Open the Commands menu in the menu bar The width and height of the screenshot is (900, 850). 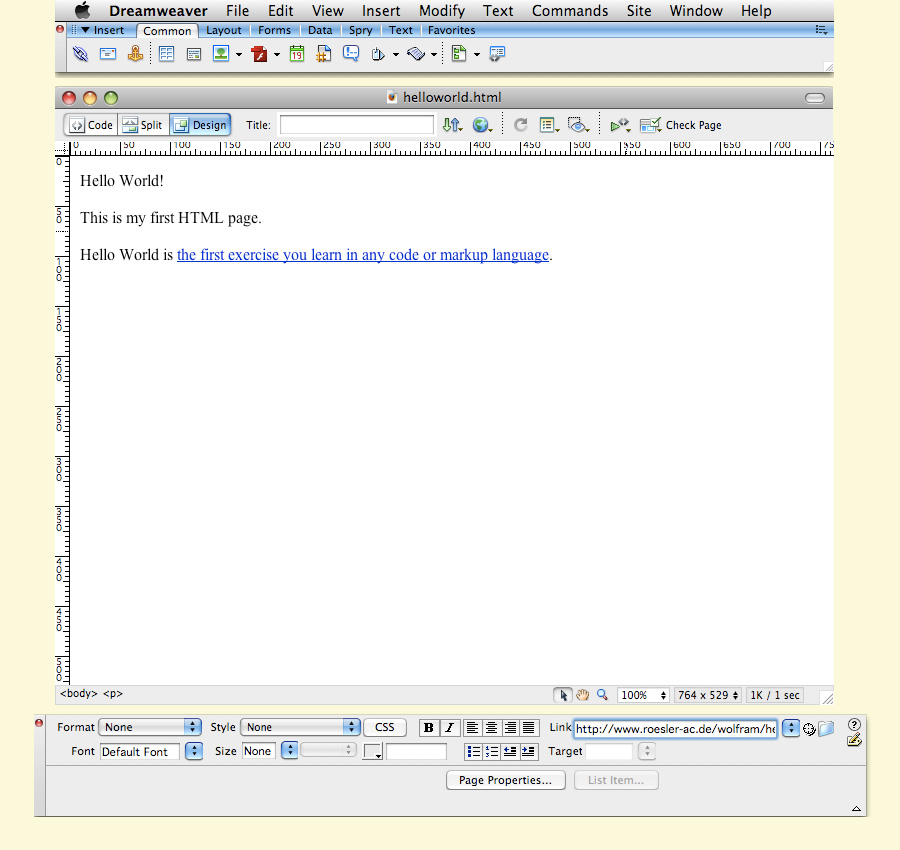[569, 11]
